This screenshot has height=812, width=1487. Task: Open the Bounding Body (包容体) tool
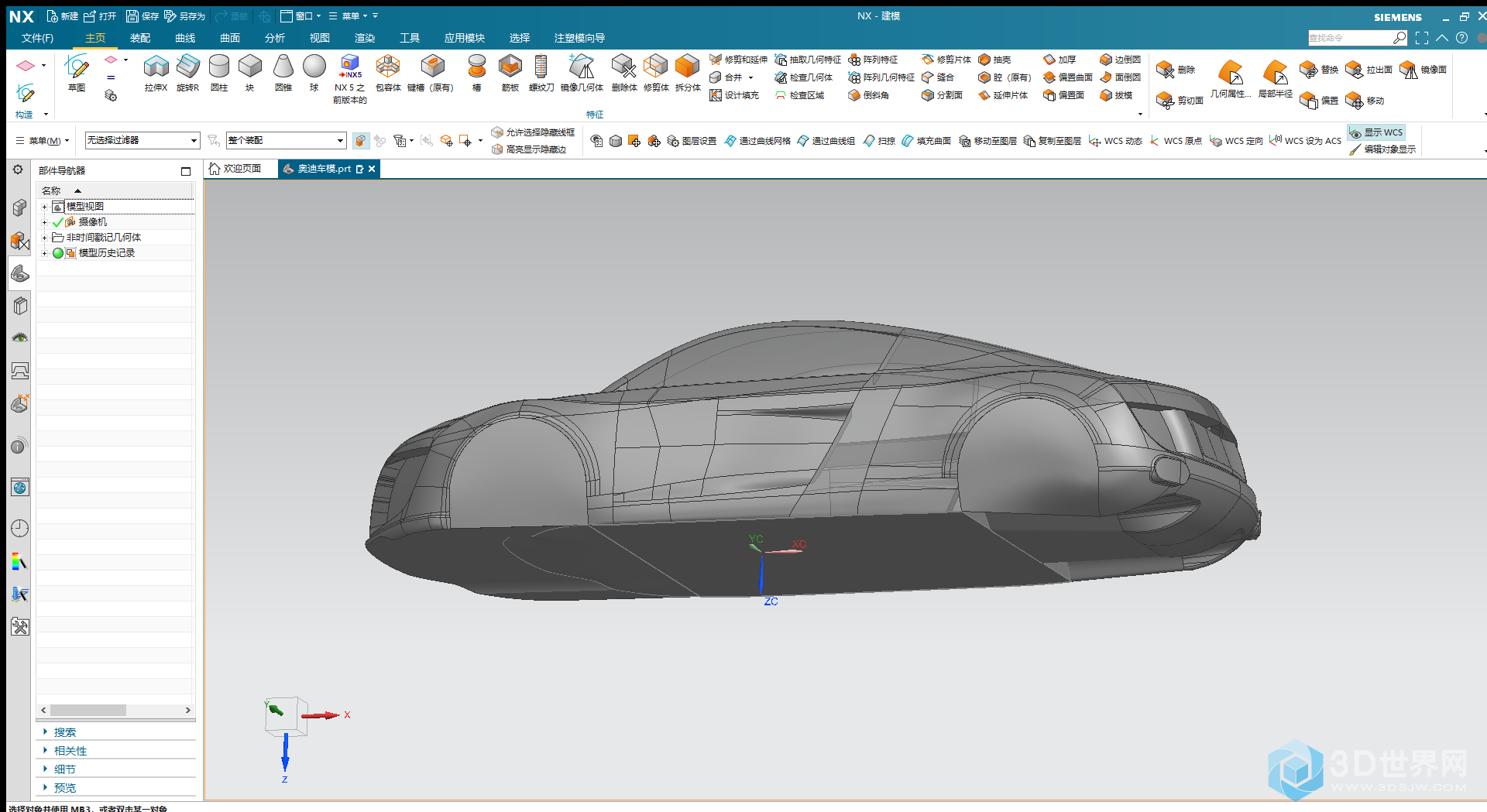click(x=388, y=72)
